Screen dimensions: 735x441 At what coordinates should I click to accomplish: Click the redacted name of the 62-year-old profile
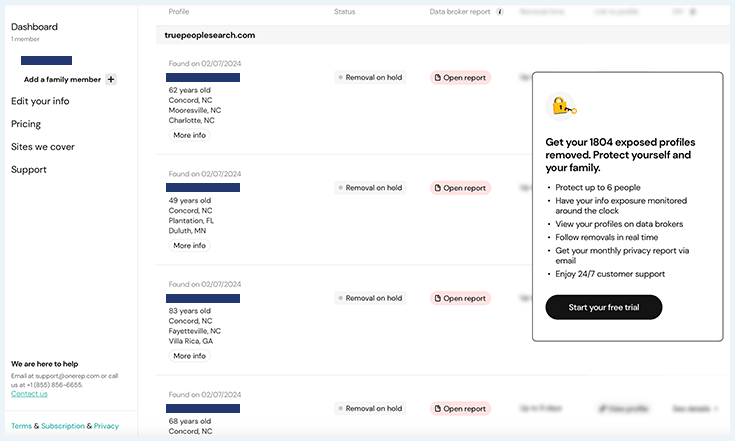[203, 77]
